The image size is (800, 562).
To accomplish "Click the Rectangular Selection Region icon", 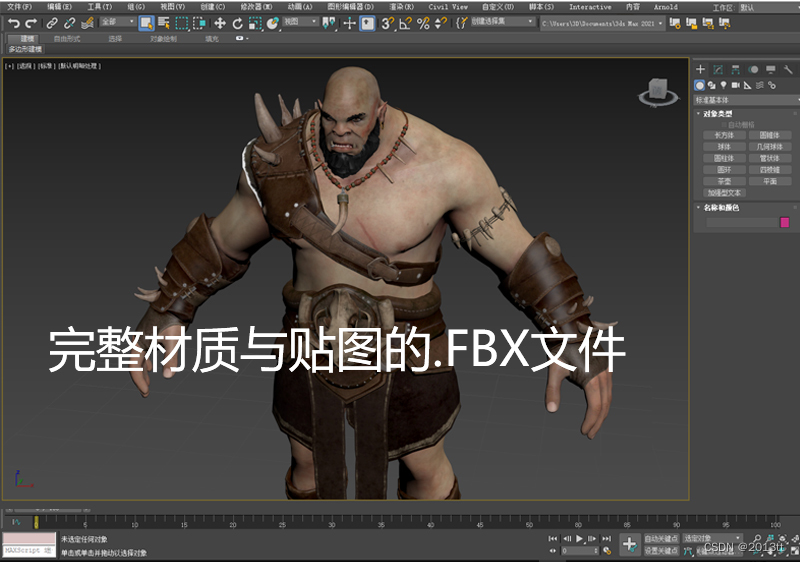I will [182, 23].
